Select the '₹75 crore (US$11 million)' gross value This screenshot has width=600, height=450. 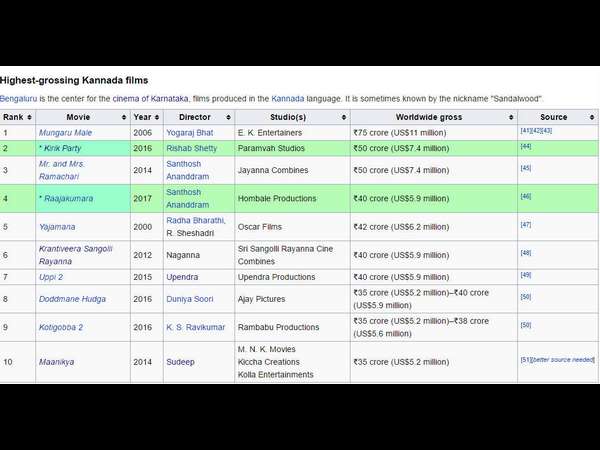point(400,133)
